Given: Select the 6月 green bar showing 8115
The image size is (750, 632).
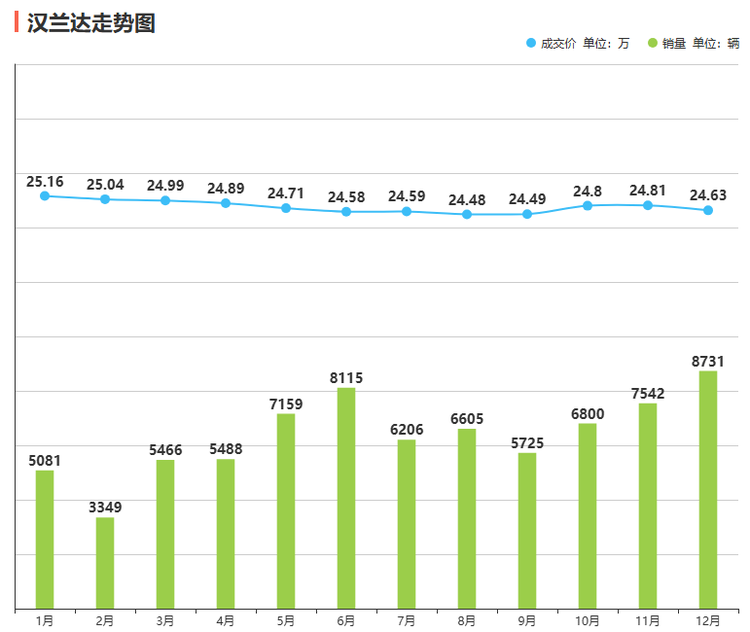Looking at the screenshot, I should click(346, 497).
